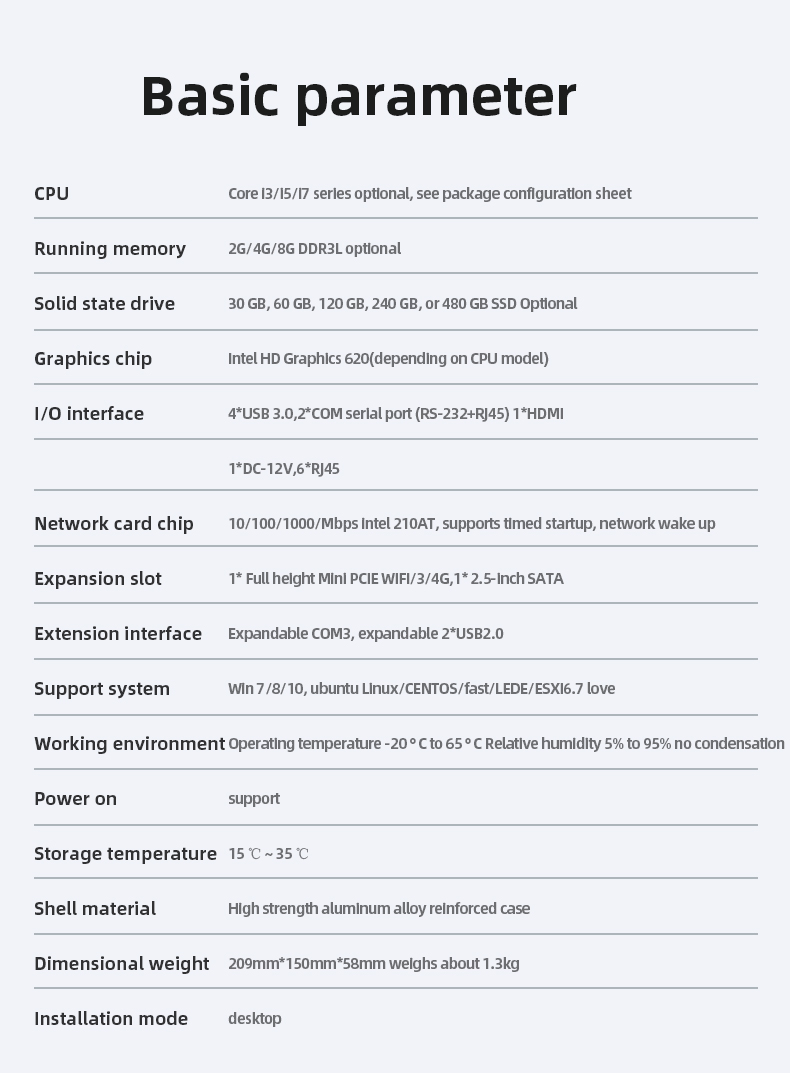The height and width of the screenshot is (1073, 790).
Task: Click the 2G/4G/8G DDR3L optional text
Action: 314,248
